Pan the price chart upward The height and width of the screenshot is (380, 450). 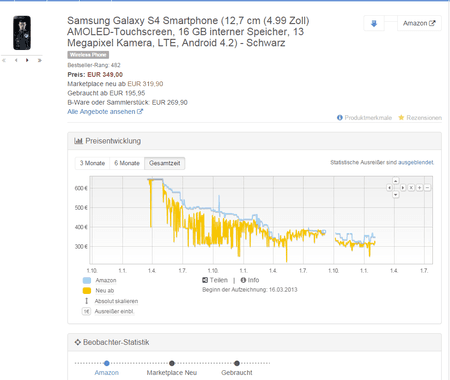[395, 181]
